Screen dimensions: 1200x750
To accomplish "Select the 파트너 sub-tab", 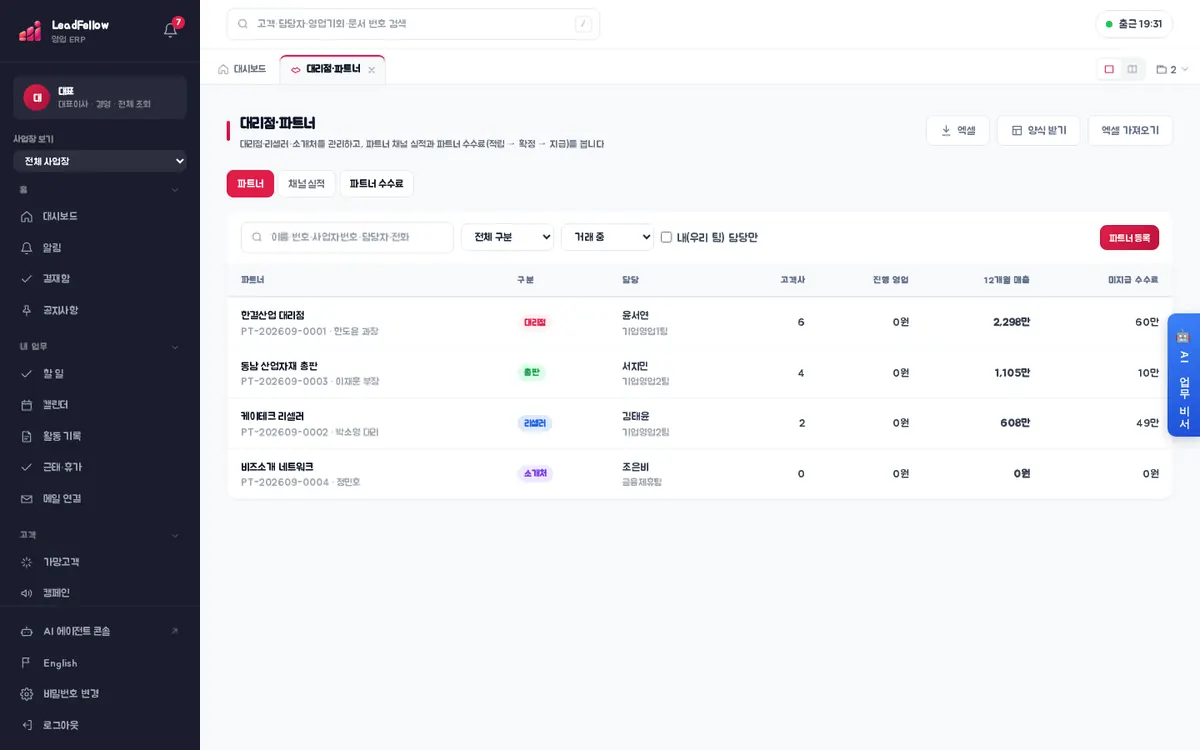I will coord(250,184).
